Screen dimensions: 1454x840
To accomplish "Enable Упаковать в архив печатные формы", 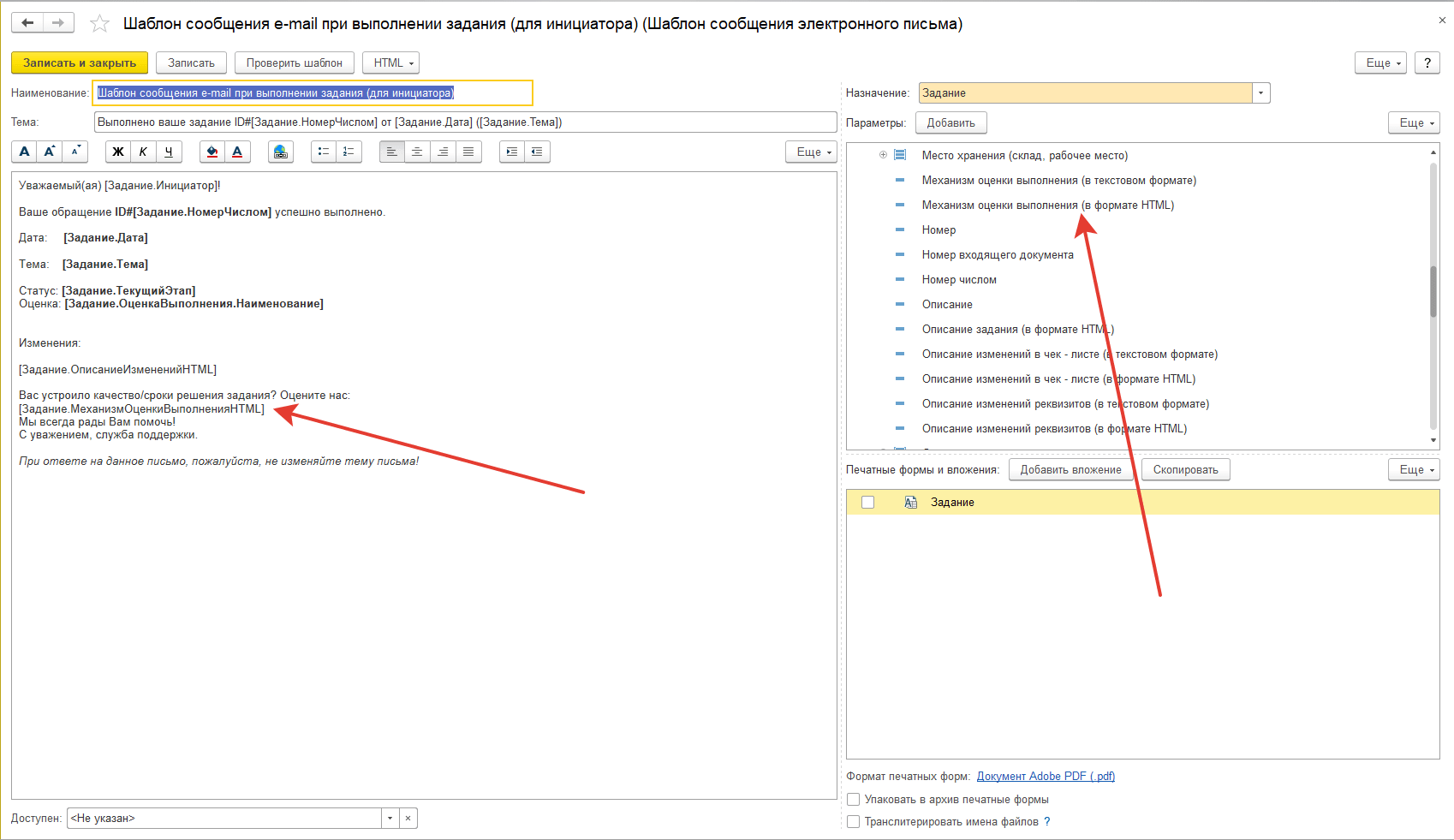I will click(x=853, y=800).
